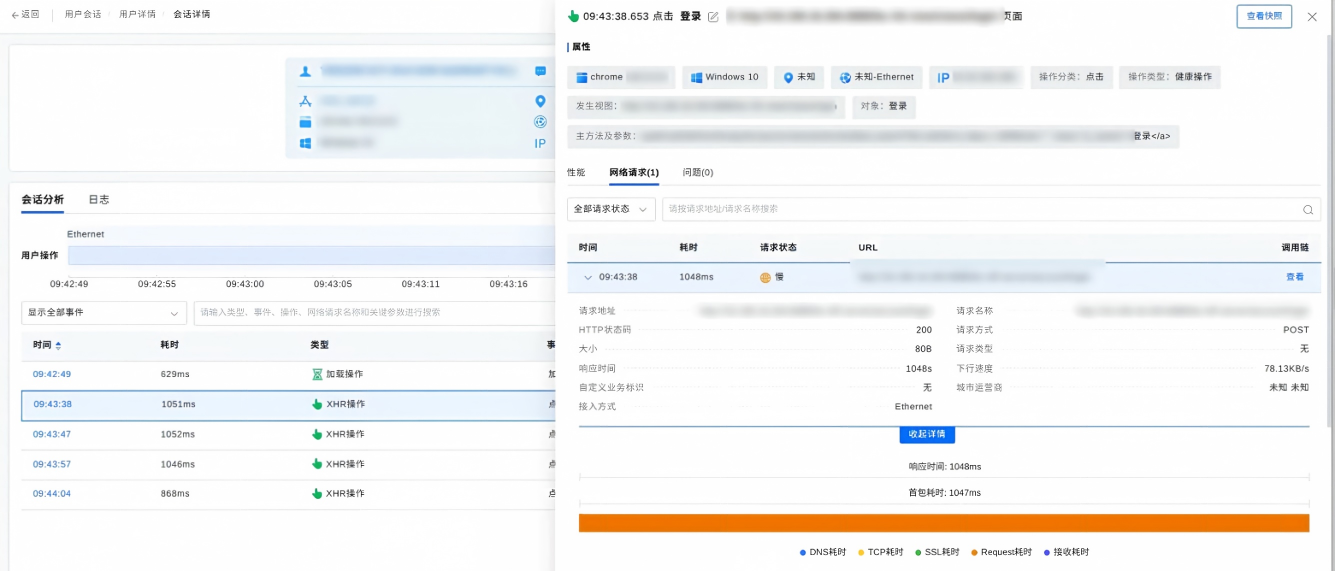Click the browser window icon in info card
Viewport: 1335px width, 571px height.
click(306, 122)
